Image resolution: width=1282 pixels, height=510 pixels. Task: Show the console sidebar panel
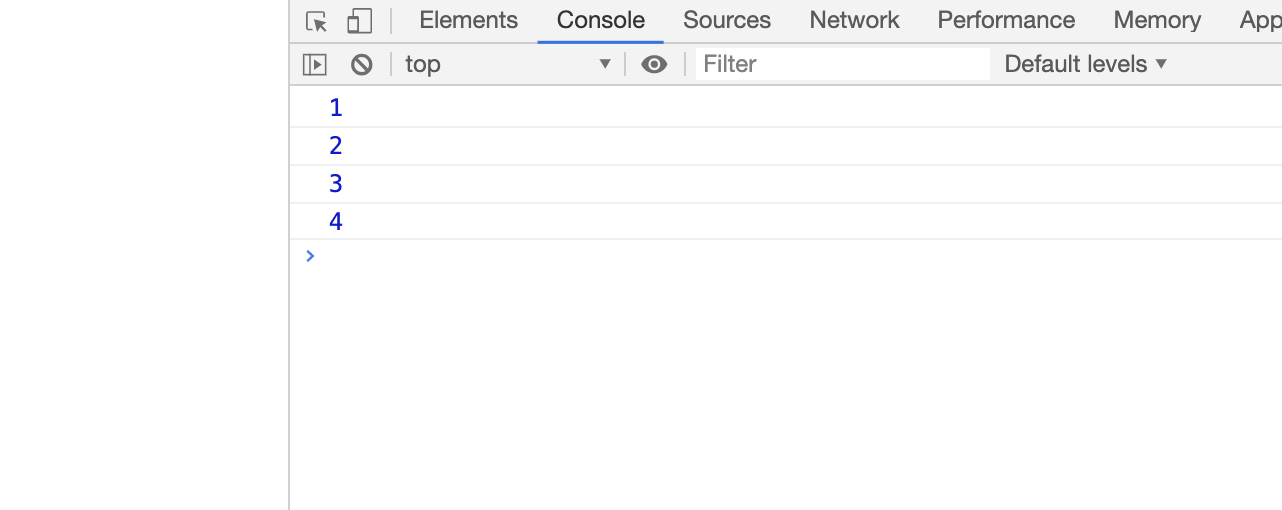tap(315, 65)
